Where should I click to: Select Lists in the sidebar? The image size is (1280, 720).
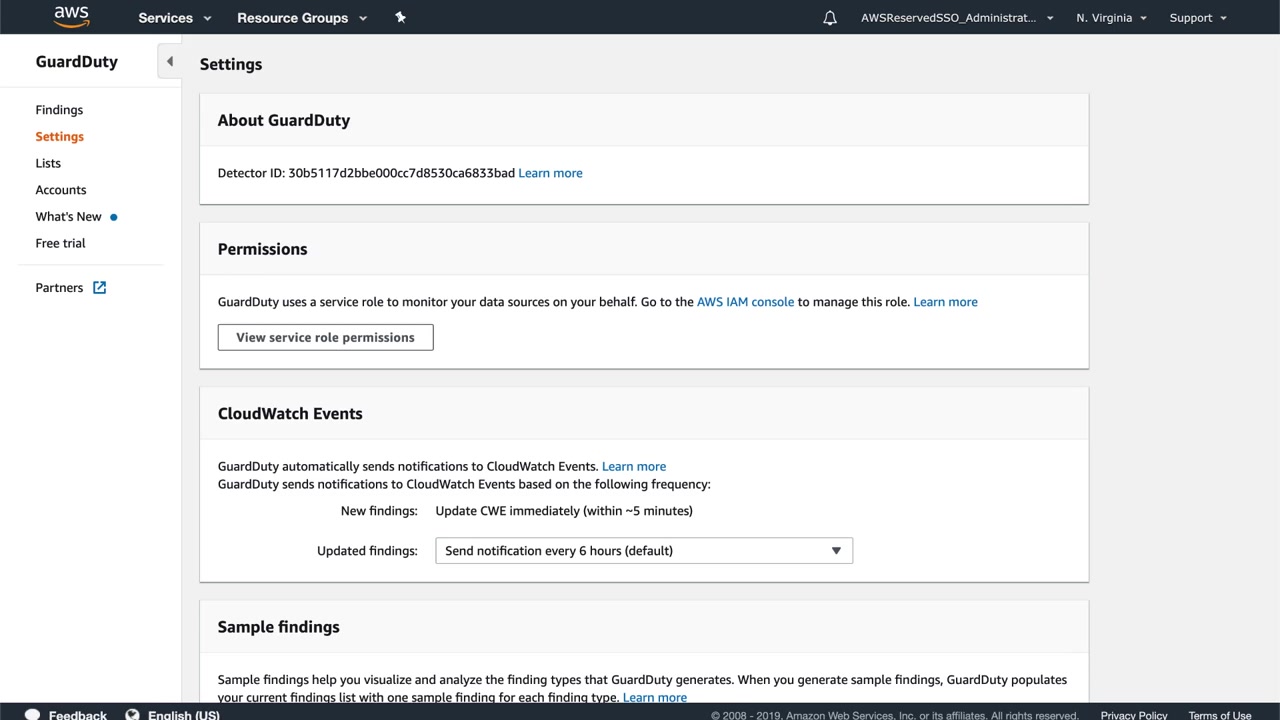(48, 163)
